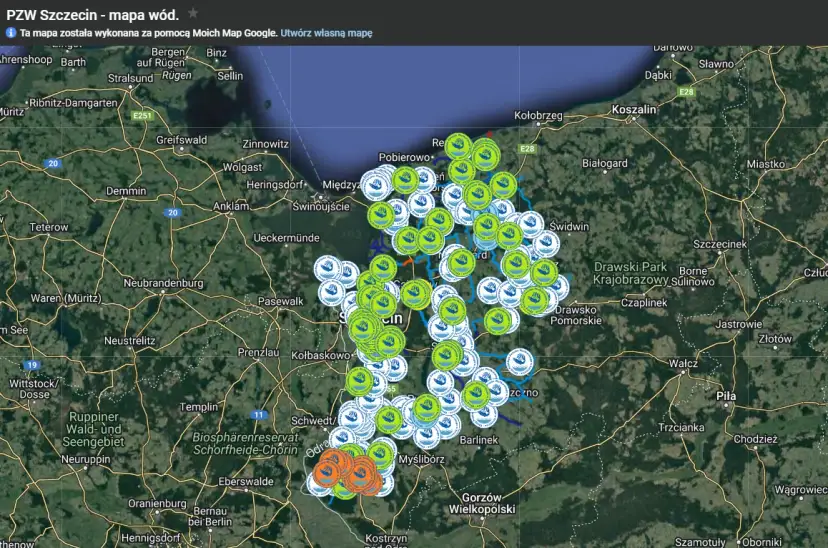The height and width of the screenshot is (548, 828).
Task: Select route 11 shield near Schwedt
Action: tap(260, 414)
